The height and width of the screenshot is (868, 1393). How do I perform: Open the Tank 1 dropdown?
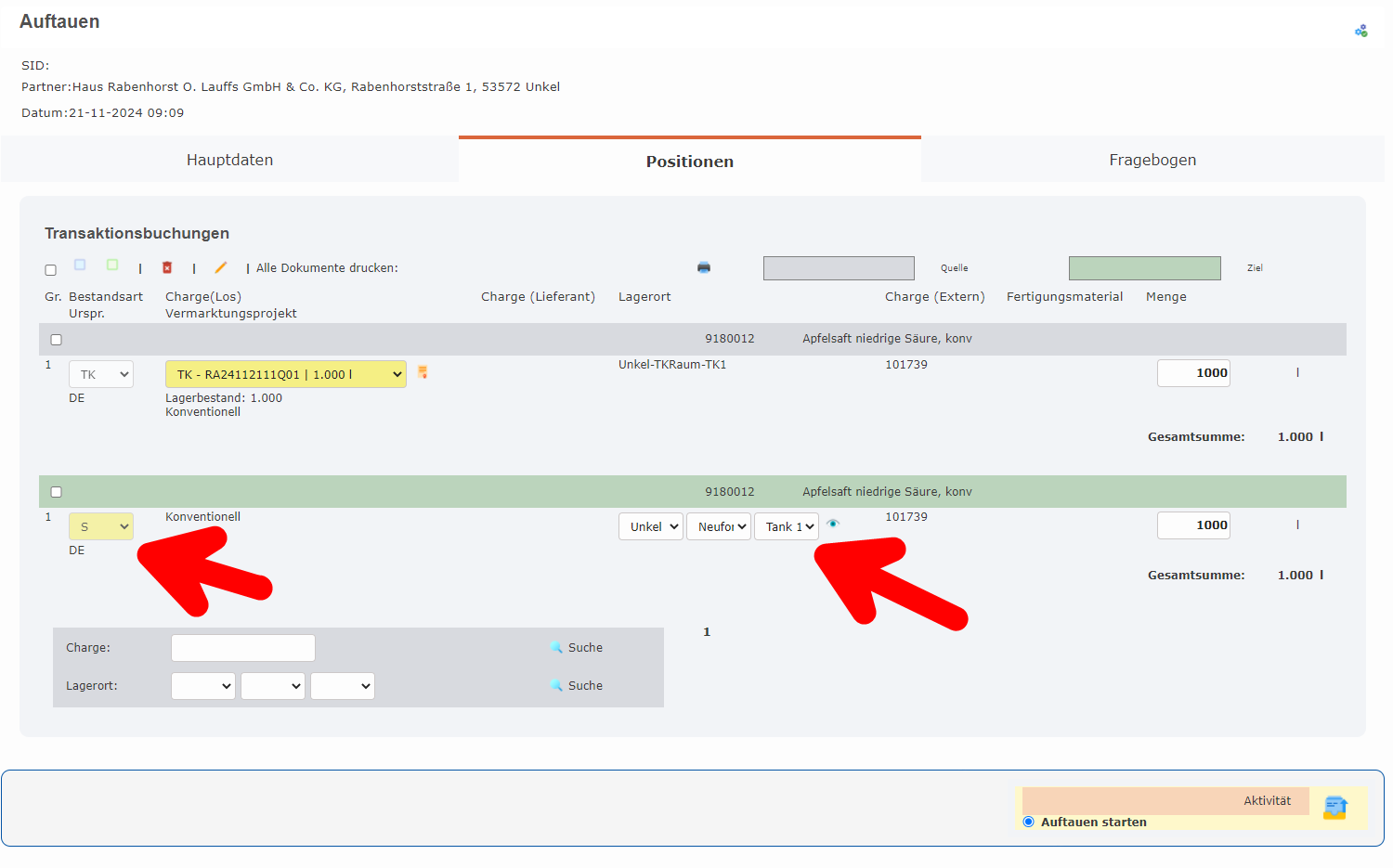click(786, 525)
